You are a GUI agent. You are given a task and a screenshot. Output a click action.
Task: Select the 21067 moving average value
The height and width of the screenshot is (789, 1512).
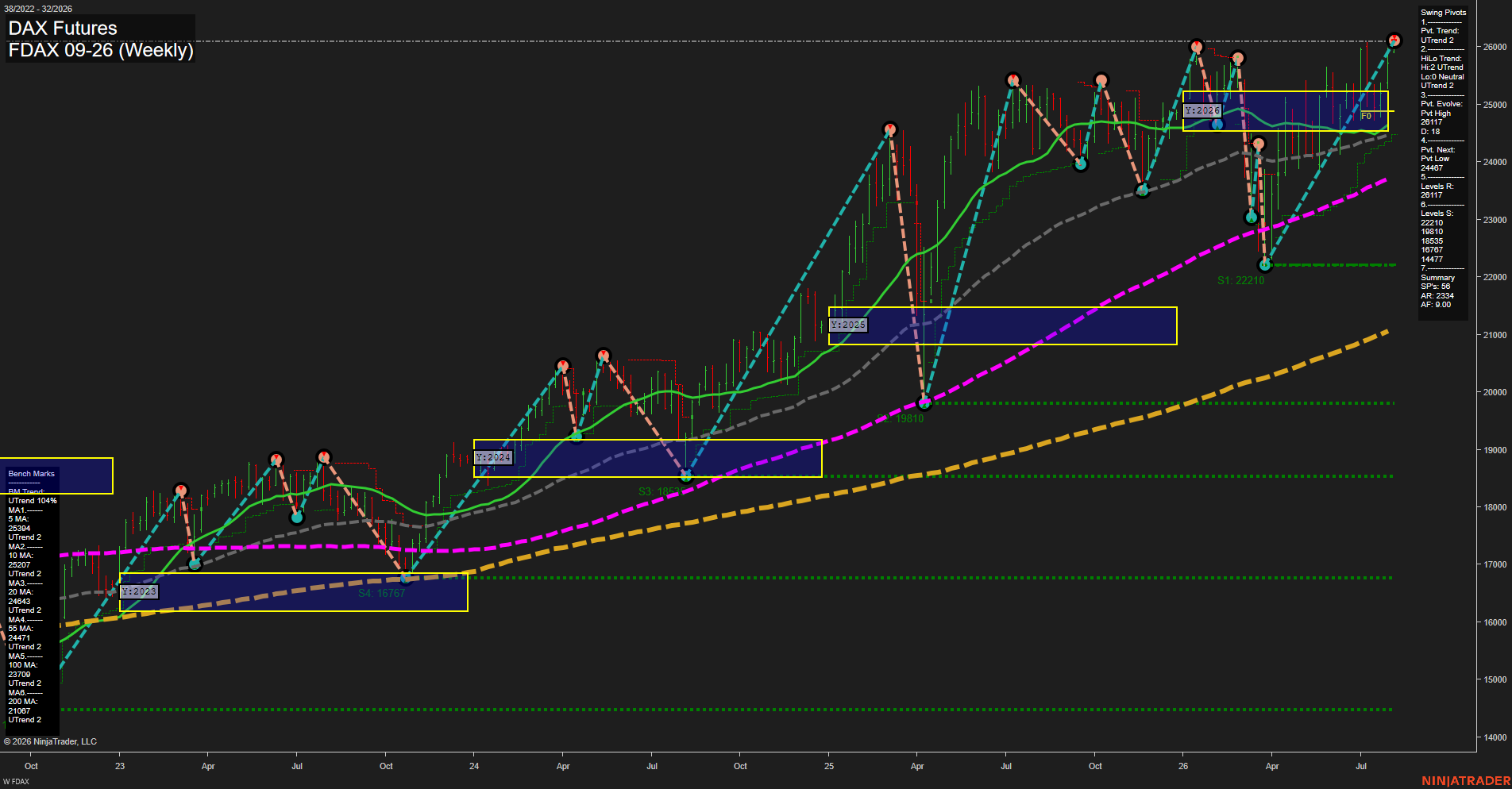tap(19, 711)
